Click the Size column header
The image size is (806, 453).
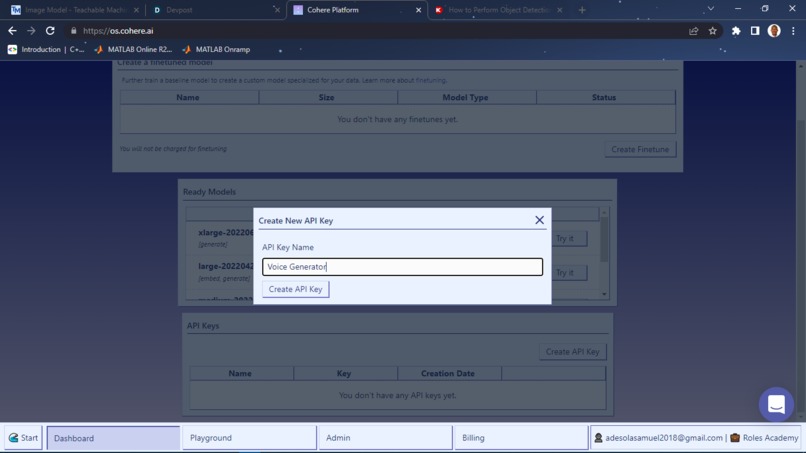click(326, 97)
